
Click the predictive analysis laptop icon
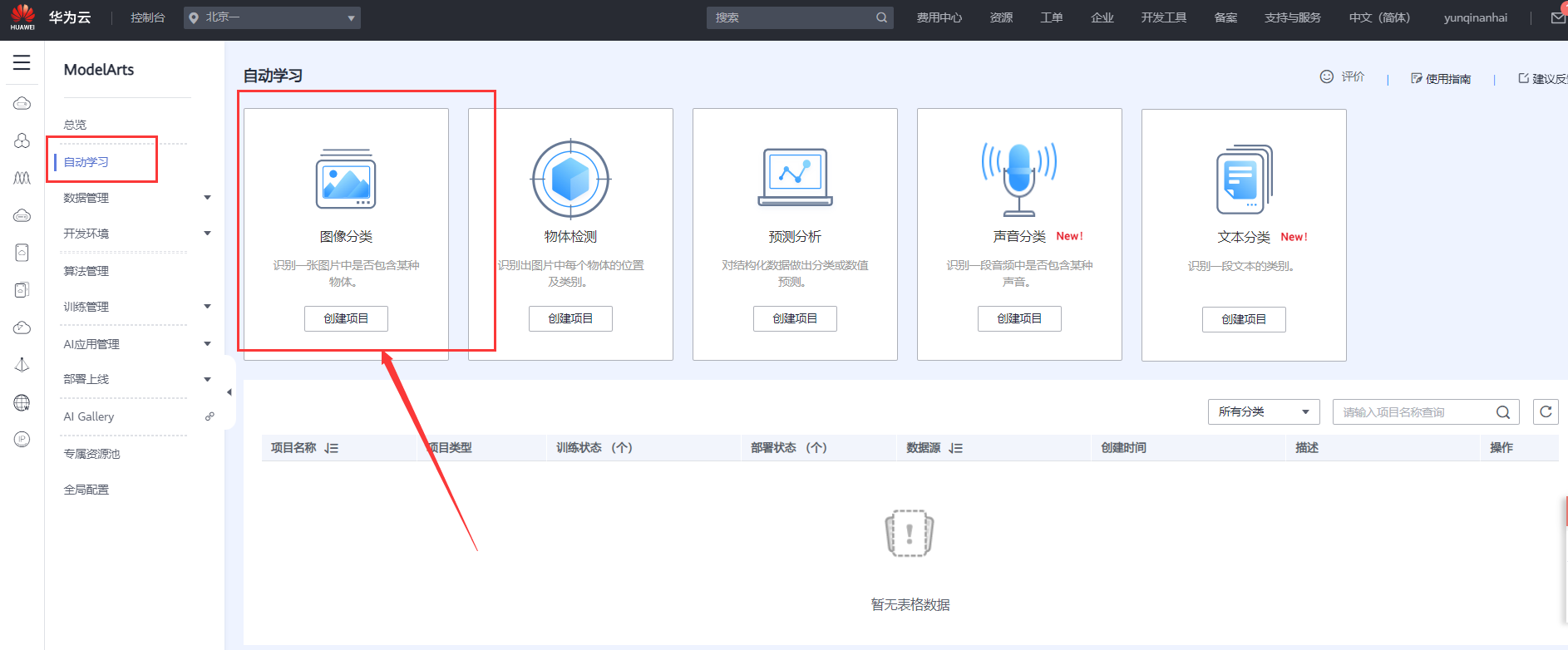coord(795,177)
